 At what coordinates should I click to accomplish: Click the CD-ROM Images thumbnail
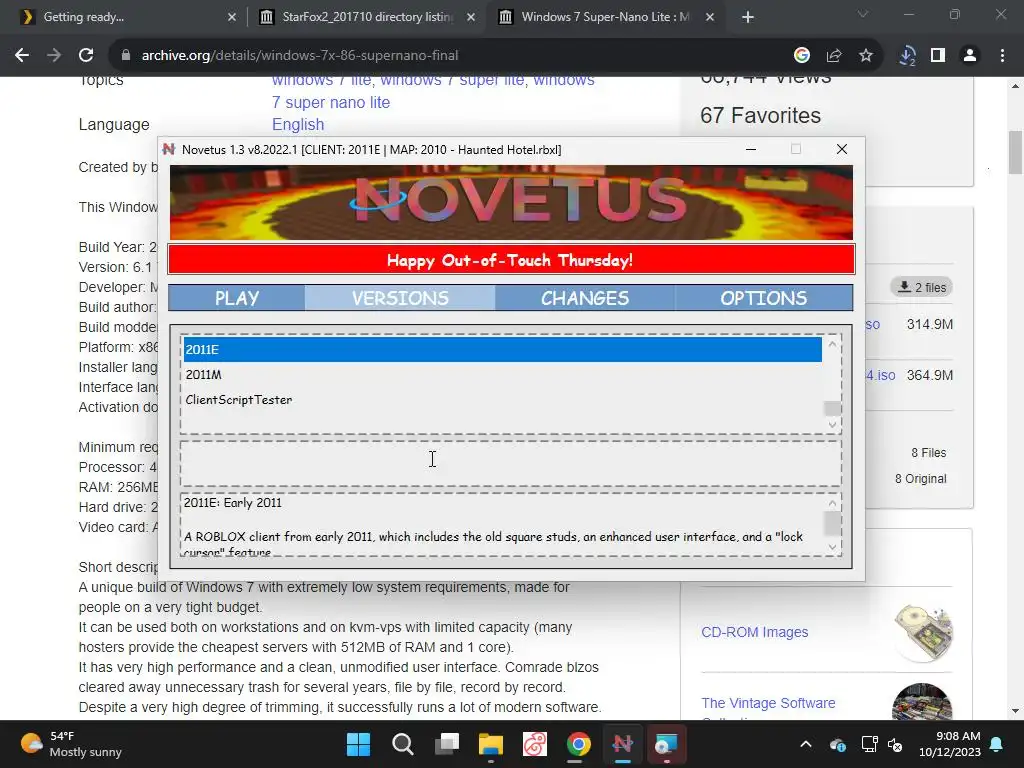(923, 633)
